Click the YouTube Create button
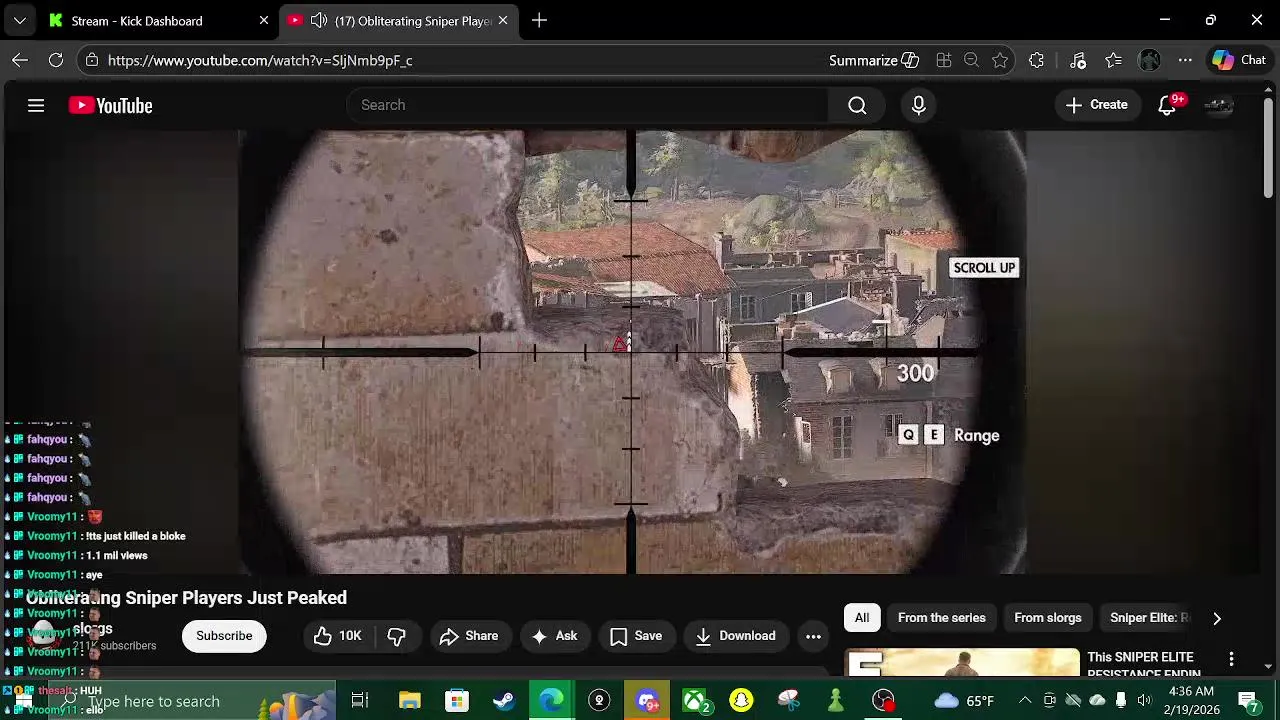 click(1097, 105)
